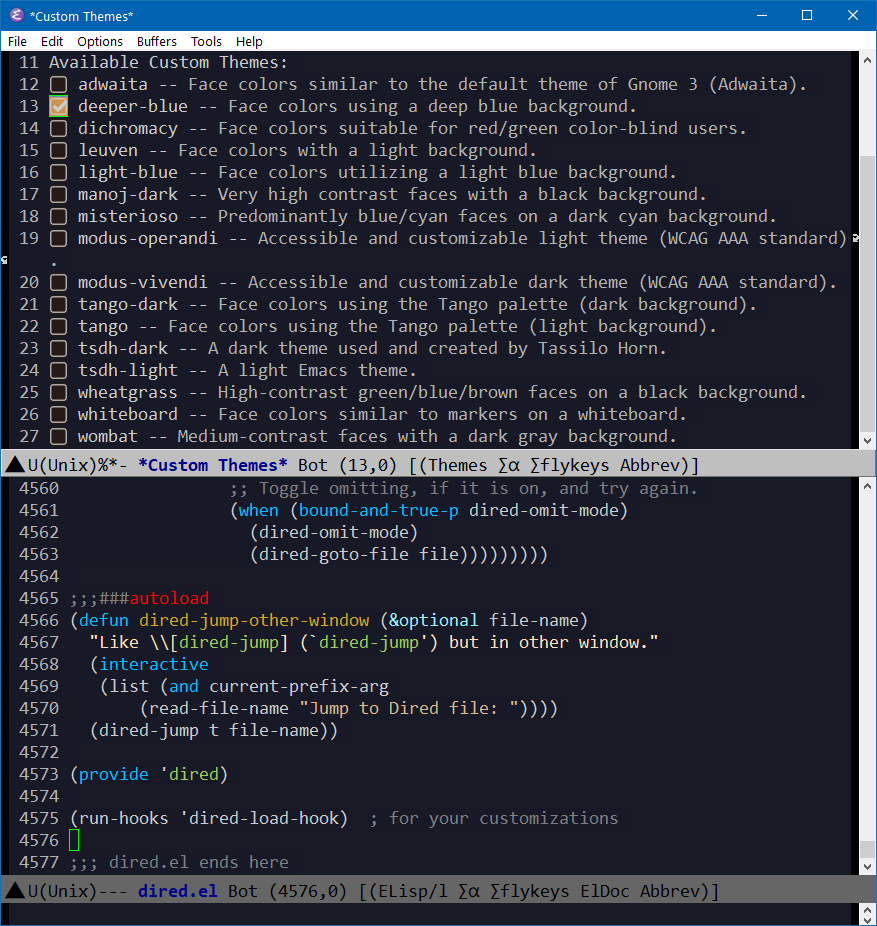The height and width of the screenshot is (926, 877).
Task: Click ';;; dired.el ends here' comment
Action: [179, 862]
